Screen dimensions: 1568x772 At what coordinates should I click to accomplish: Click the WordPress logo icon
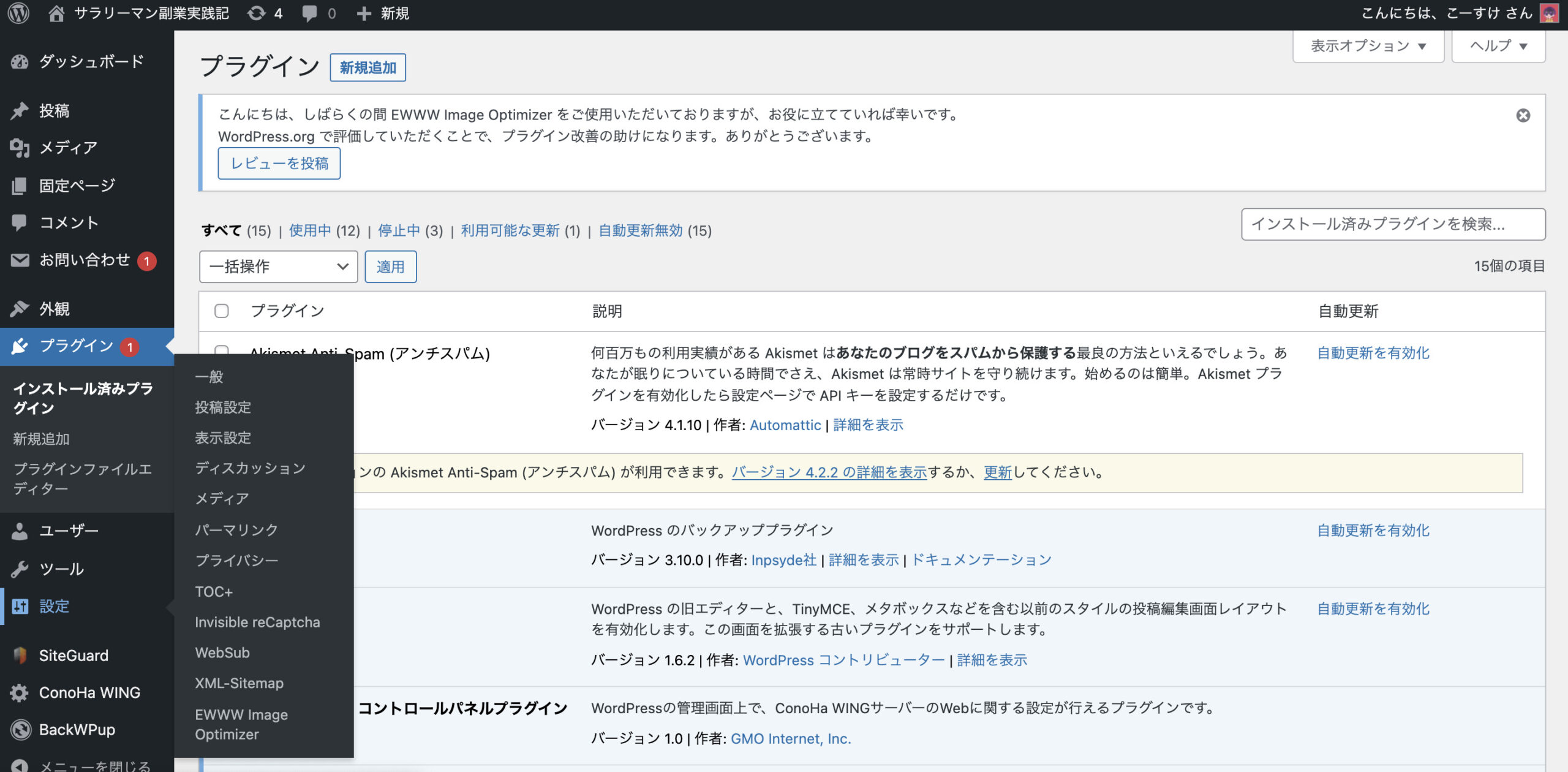point(18,13)
